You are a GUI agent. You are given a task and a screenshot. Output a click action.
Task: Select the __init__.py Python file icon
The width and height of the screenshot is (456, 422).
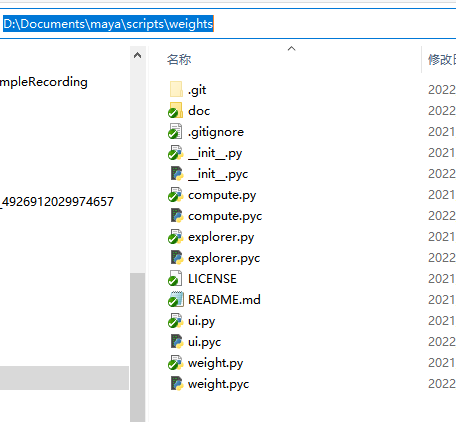(175, 153)
